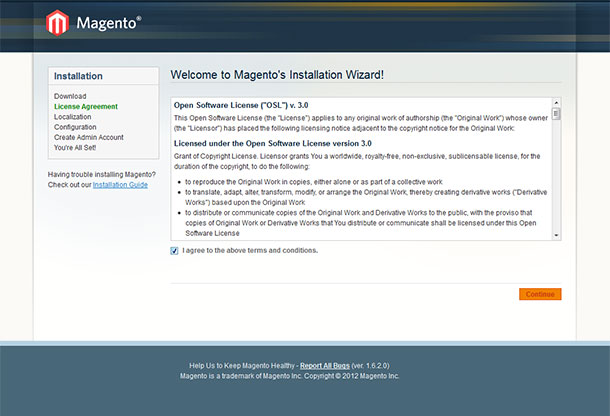
Task: Uncheck the agree to terms checkbox
Action: [174, 251]
